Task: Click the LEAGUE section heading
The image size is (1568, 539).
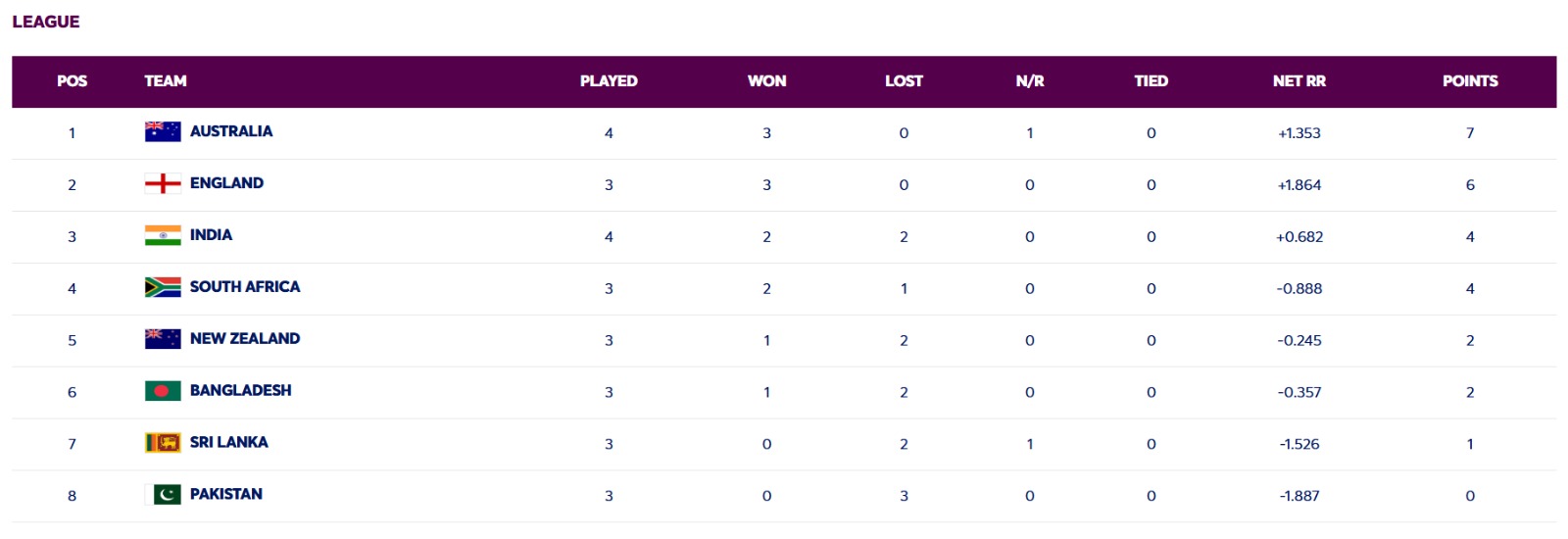Action: pos(46,22)
